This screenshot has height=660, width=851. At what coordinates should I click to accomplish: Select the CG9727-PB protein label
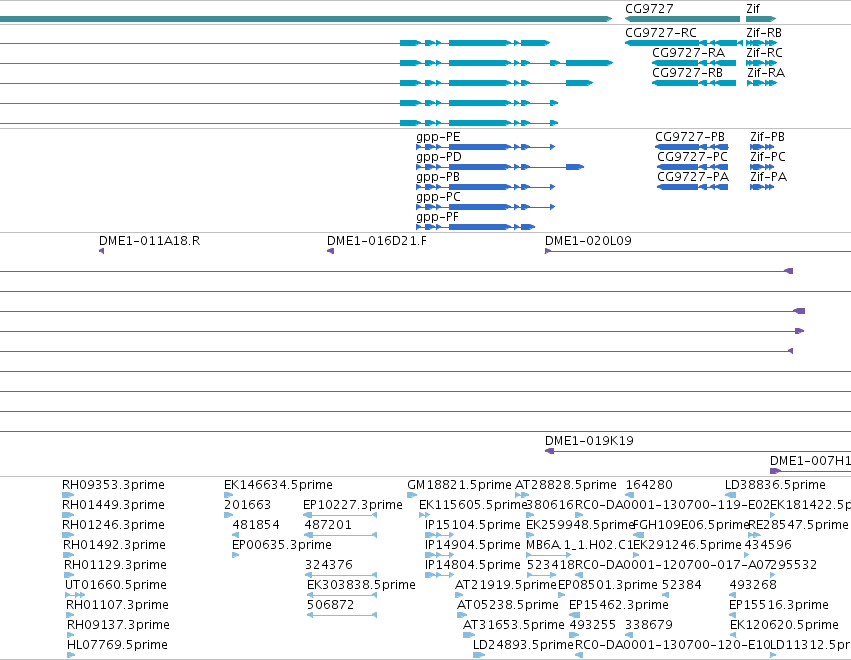pyautogui.click(x=690, y=137)
